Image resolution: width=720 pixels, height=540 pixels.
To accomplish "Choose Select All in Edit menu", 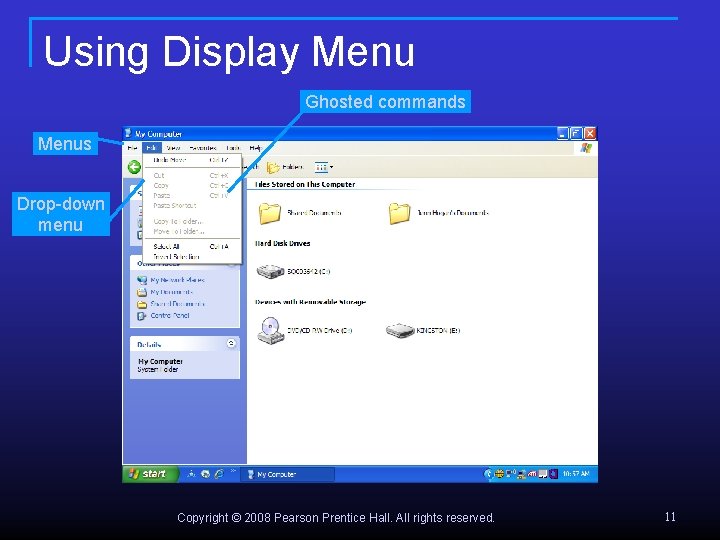I will point(192,247).
